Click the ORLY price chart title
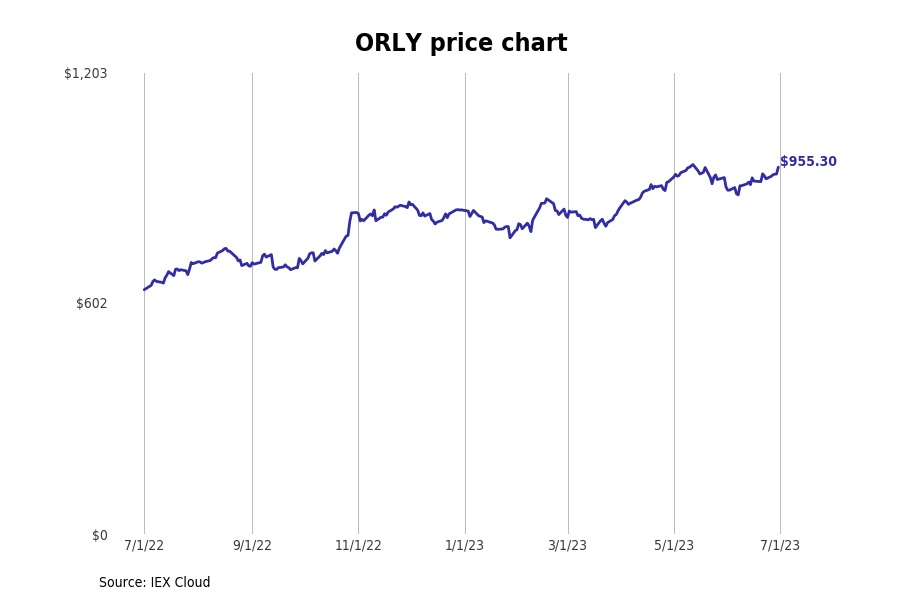 461,44
